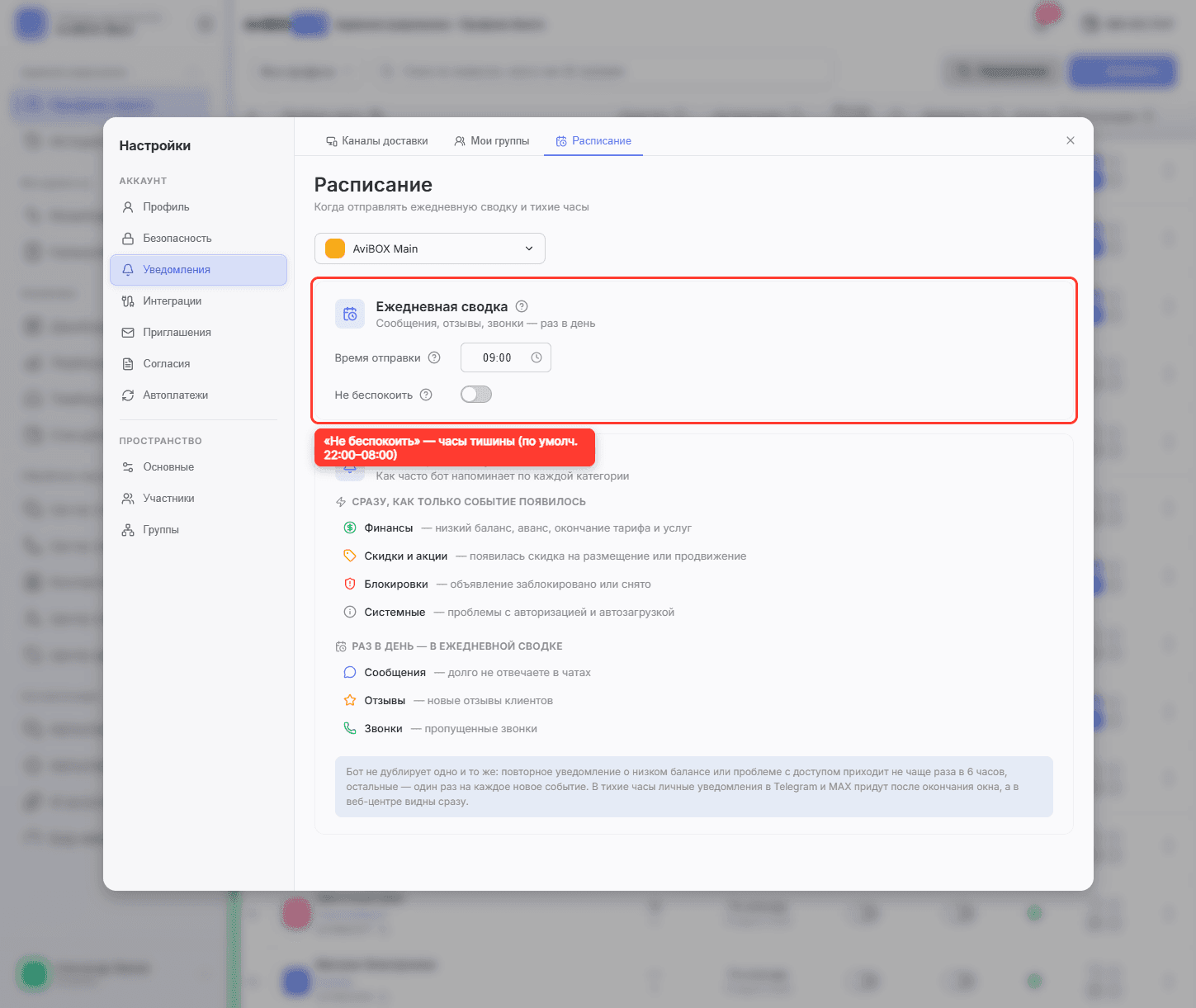Click the Основные sliders icon
The image size is (1196, 1008).
tap(128, 467)
